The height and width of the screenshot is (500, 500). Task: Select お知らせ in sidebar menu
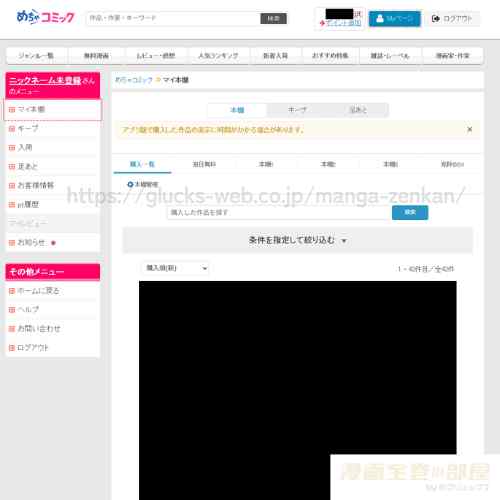tap(53, 243)
